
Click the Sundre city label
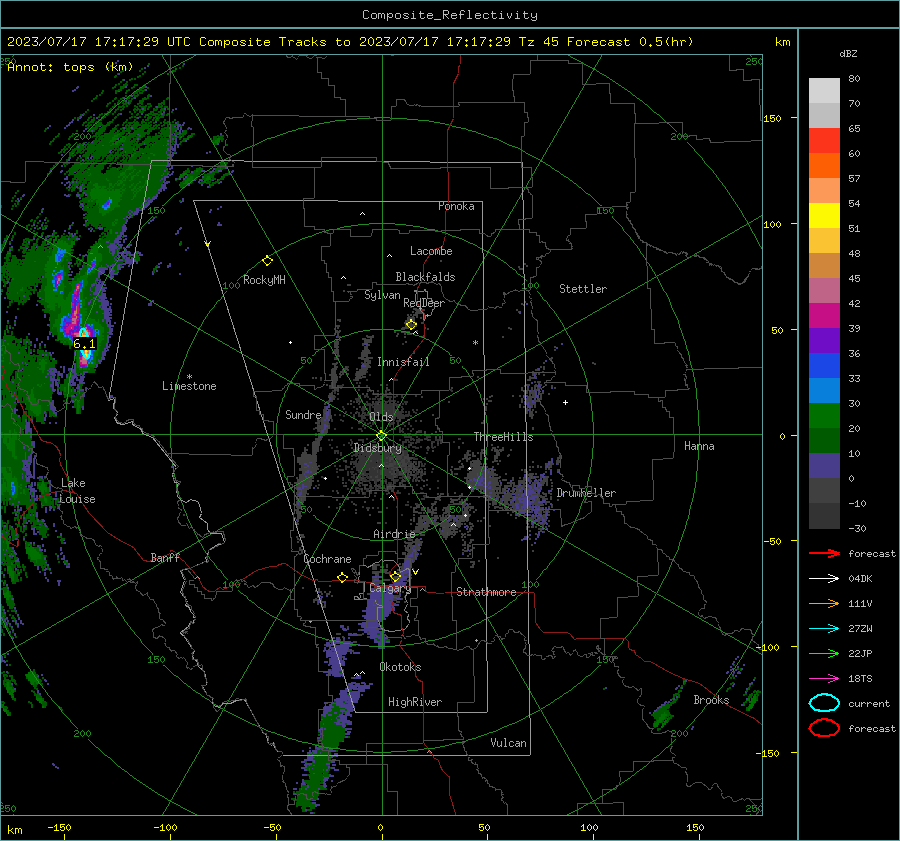pos(303,414)
